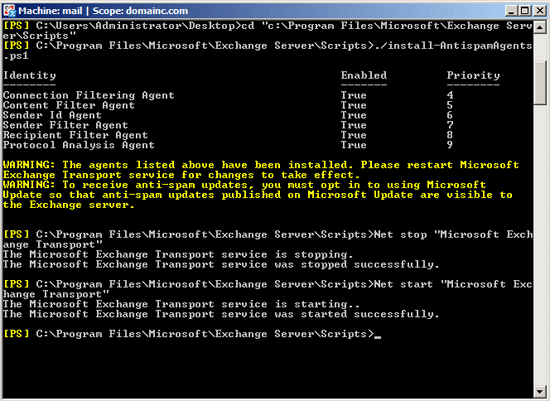The height and width of the screenshot is (401, 550).
Task: Click 'service is starting..' output line
Action: (181, 304)
